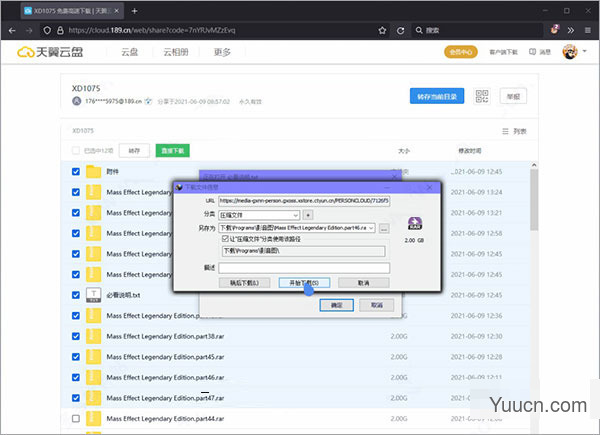Sort by the 修改时间 column header
The height and width of the screenshot is (435, 600).
[x=470, y=151]
